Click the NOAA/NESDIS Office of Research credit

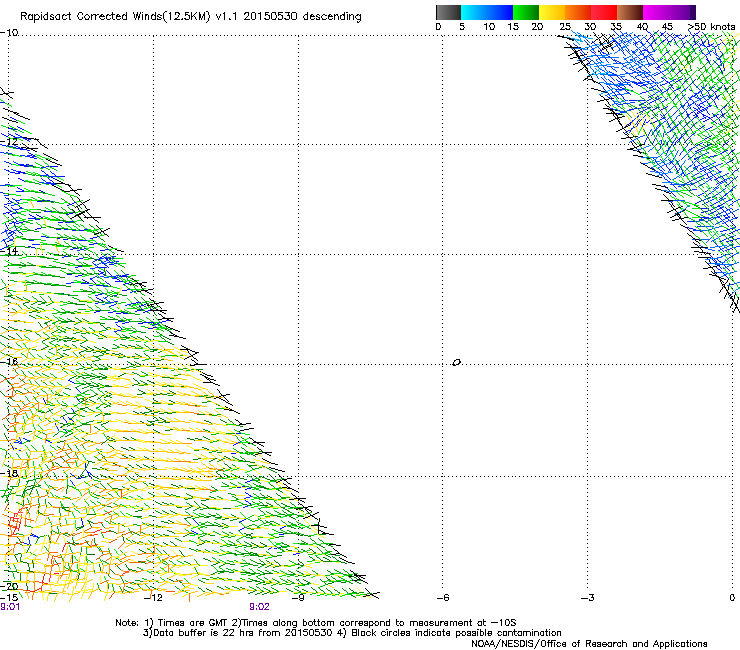(x=589, y=644)
